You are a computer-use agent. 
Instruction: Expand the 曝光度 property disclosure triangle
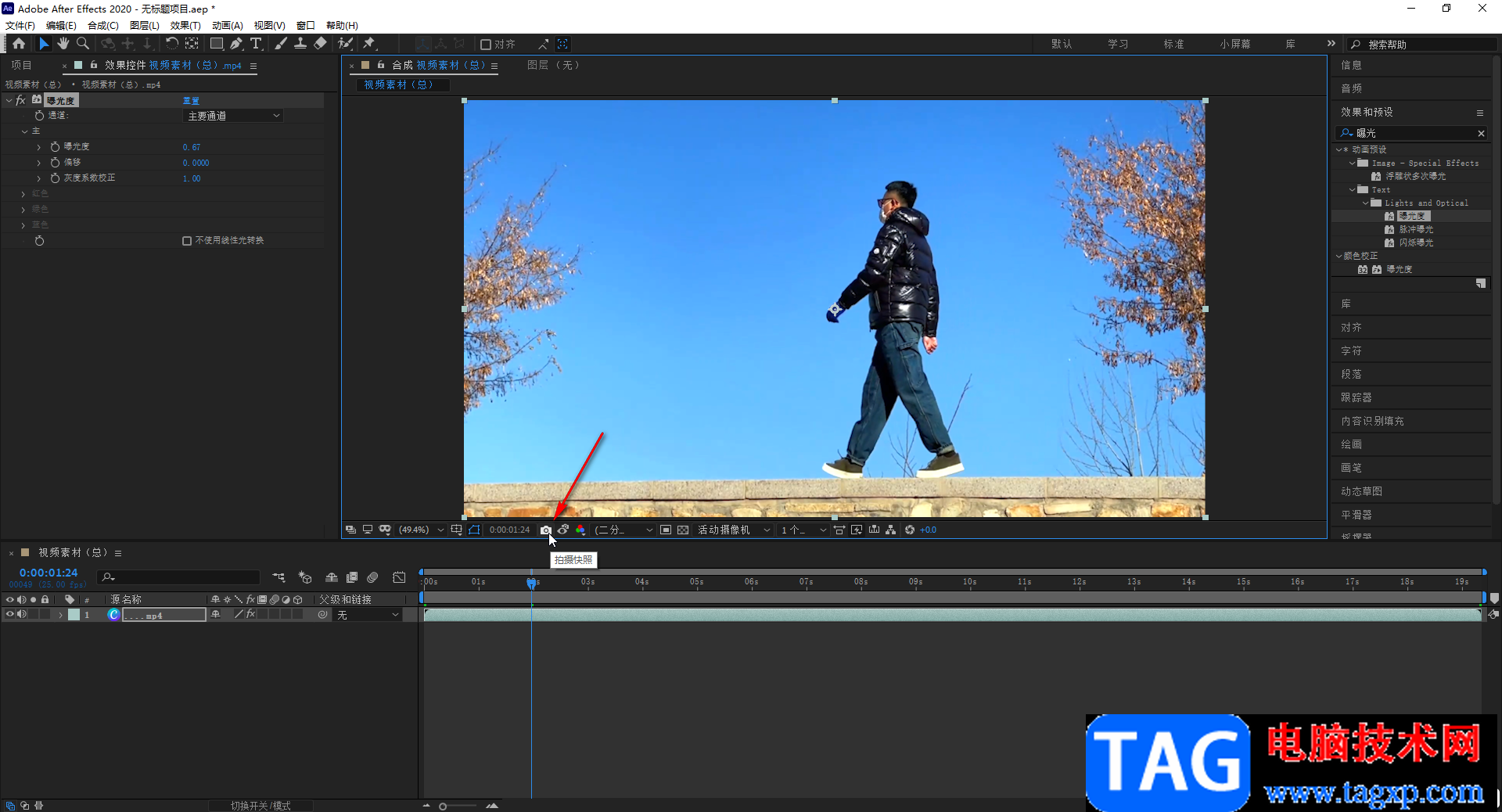38,147
